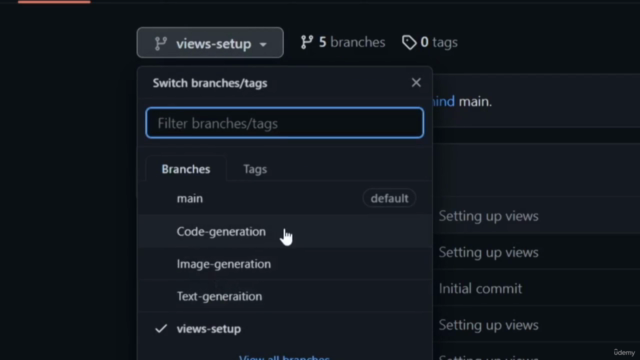Click the default badge on main
The width and height of the screenshot is (640, 360).
pos(389,198)
